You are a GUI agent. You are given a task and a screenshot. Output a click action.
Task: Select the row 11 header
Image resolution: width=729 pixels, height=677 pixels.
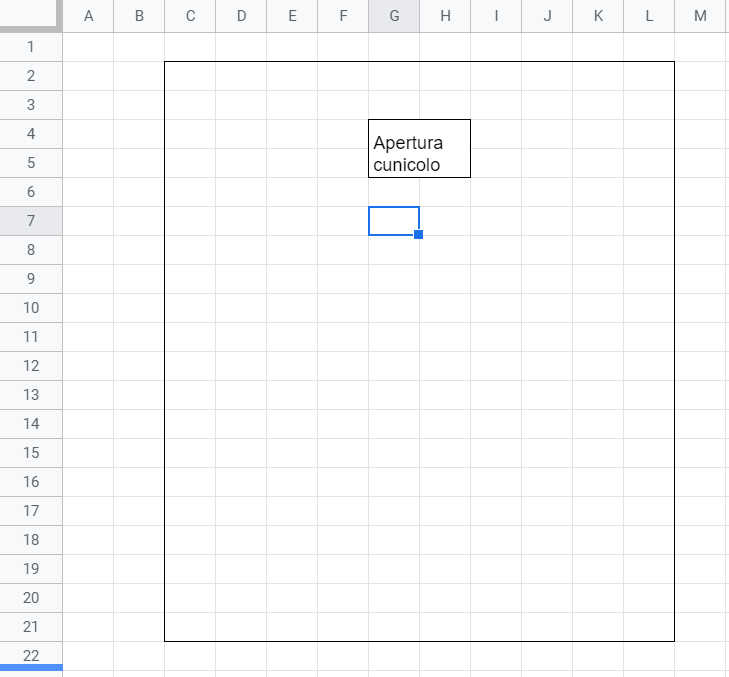pos(30,337)
